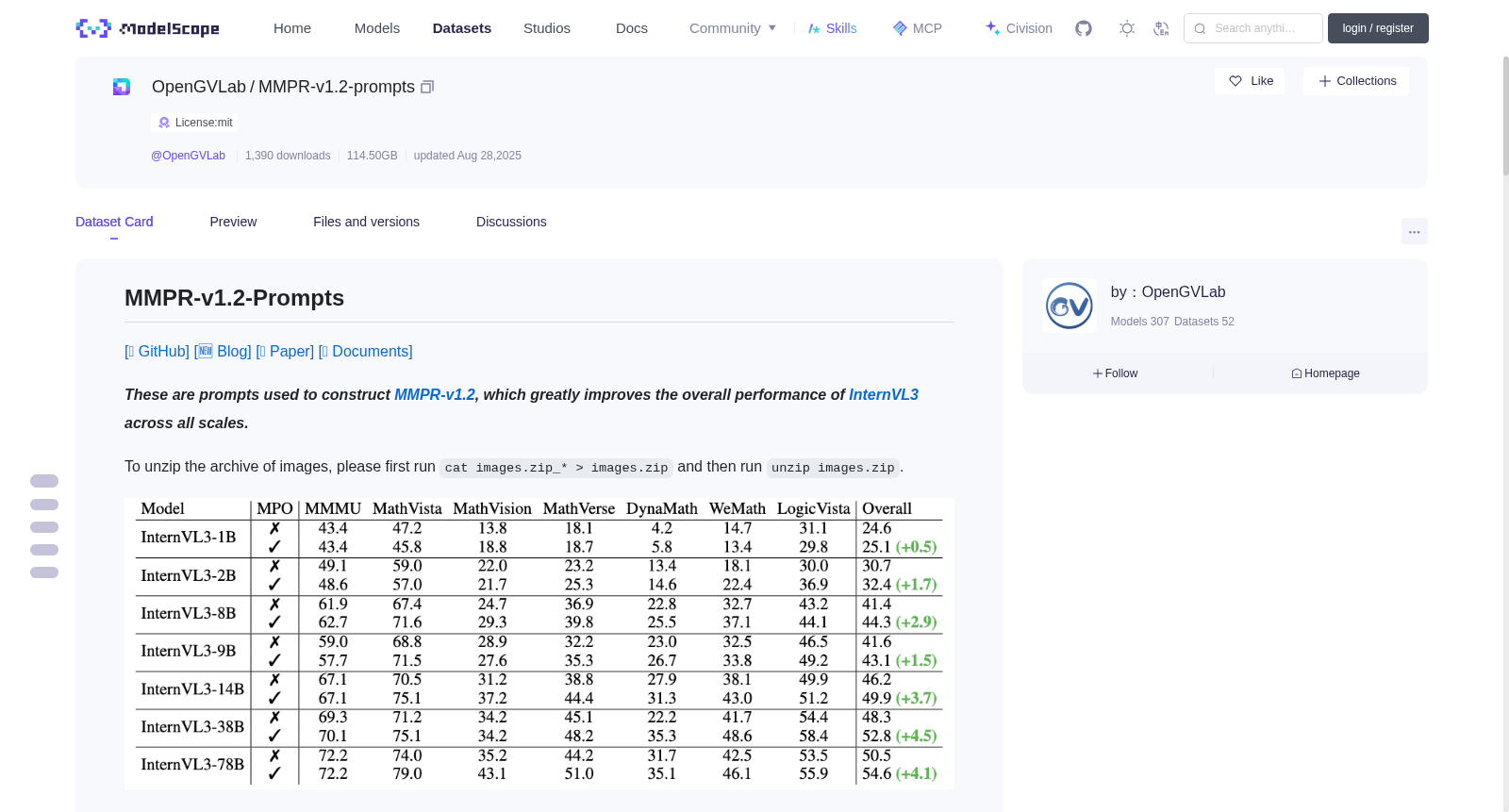
Task: Click the OpenGVLab GV avatar logo
Action: click(x=1070, y=306)
